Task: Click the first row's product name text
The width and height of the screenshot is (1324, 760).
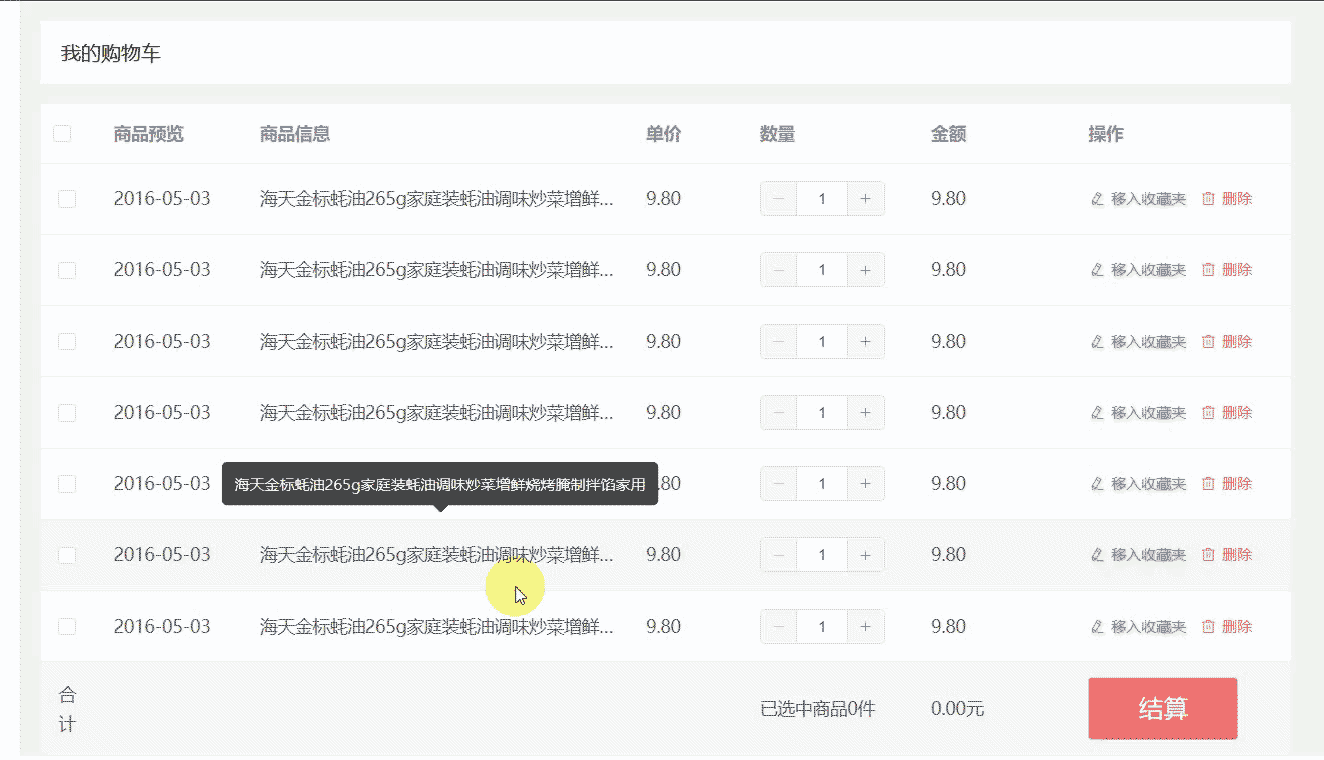Action: point(437,199)
